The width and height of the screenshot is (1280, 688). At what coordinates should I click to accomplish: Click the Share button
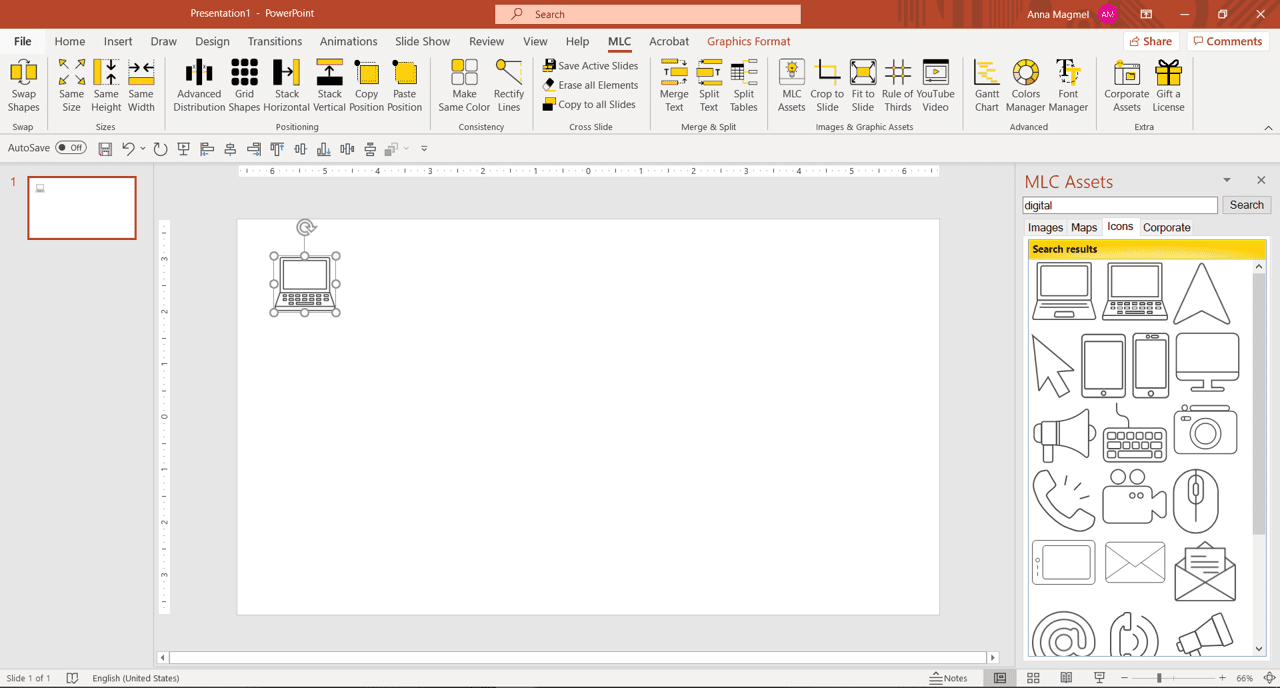tap(1151, 42)
